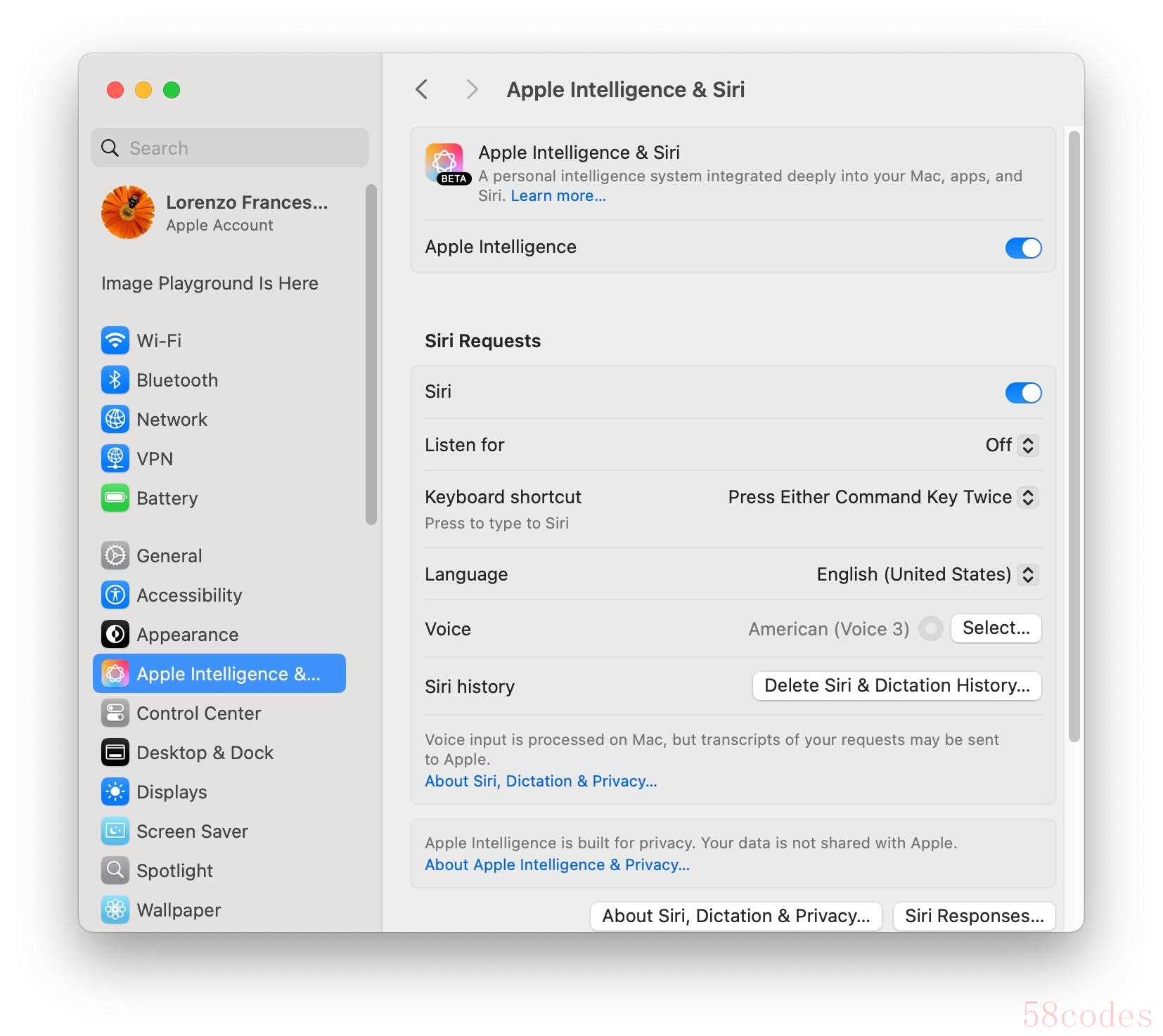Go back with the left chevron

(422, 89)
